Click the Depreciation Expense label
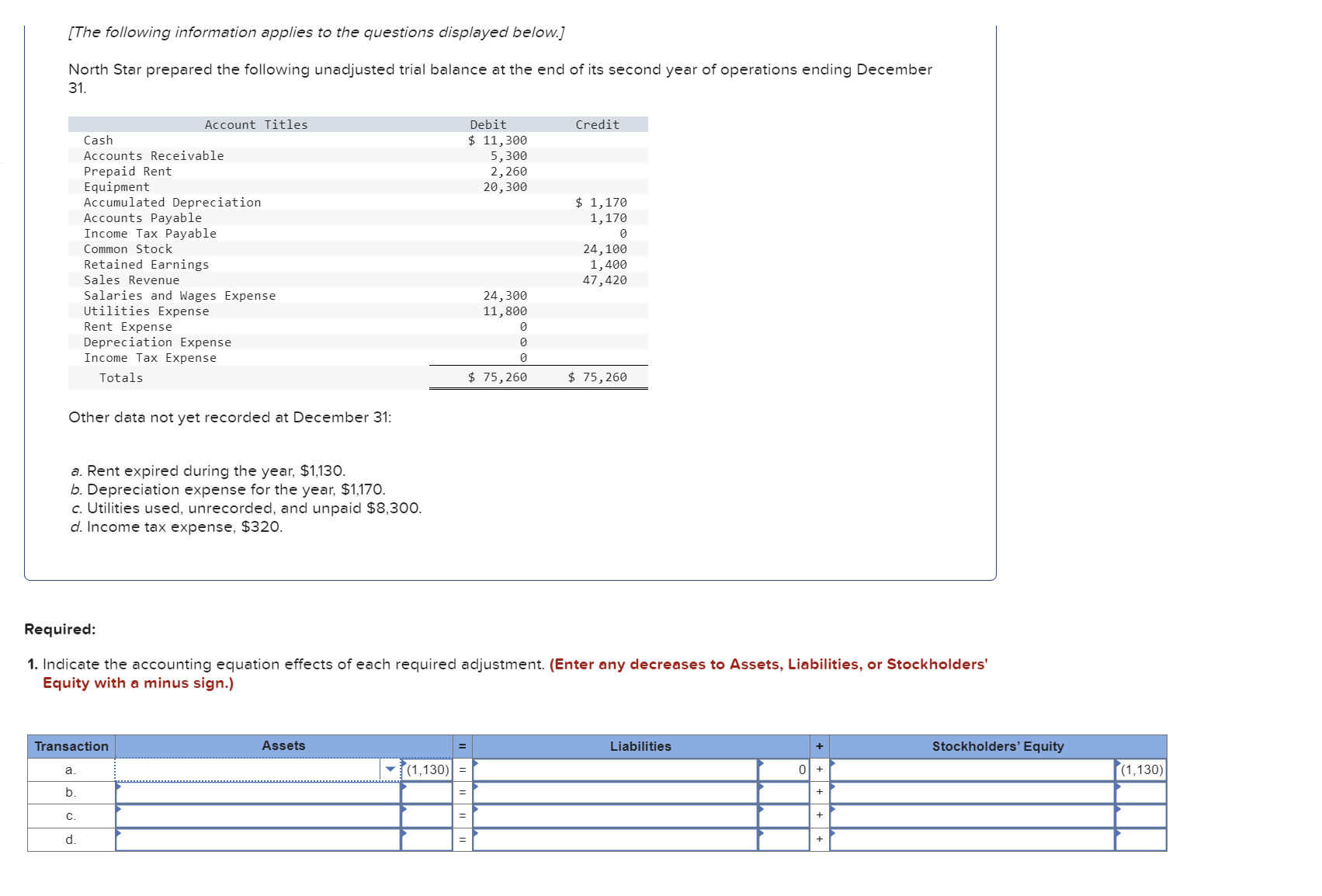The width and height of the screenshot is (1322, 896). 158,342
